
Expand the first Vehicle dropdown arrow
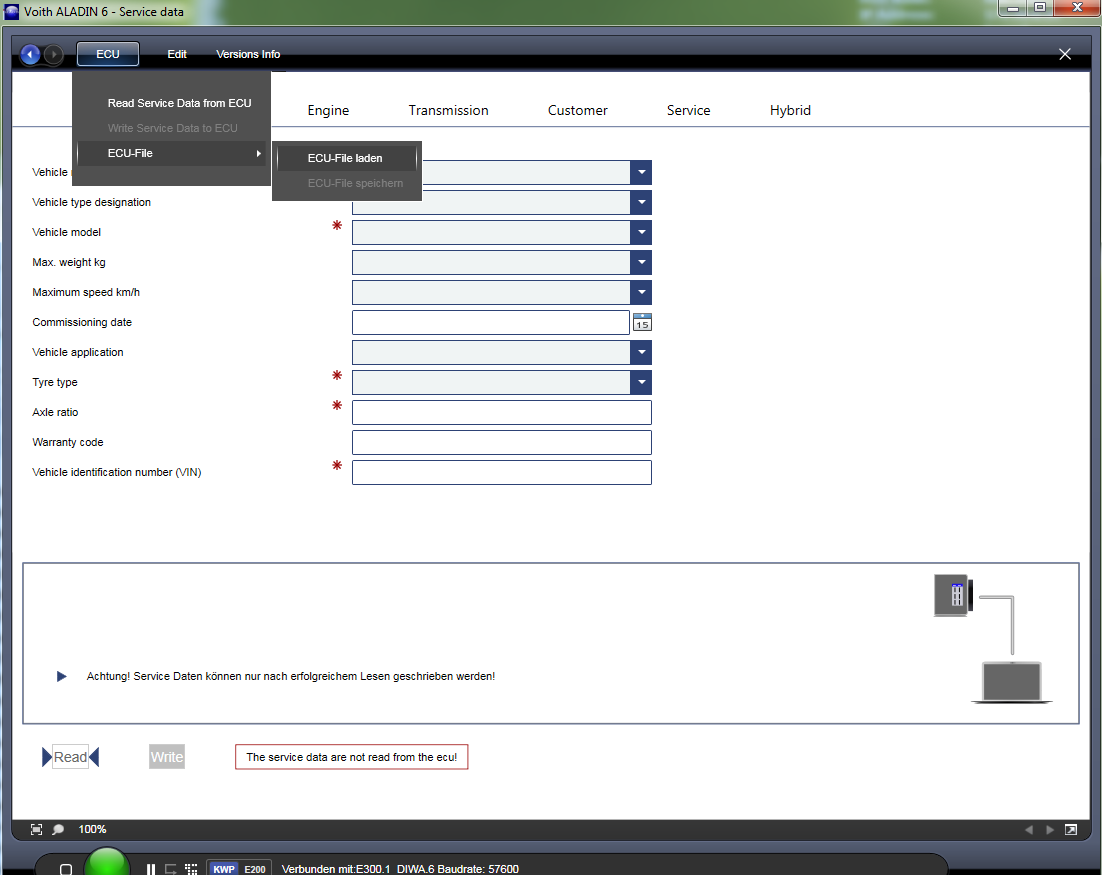pyautogui.click(x=641, y=172)
